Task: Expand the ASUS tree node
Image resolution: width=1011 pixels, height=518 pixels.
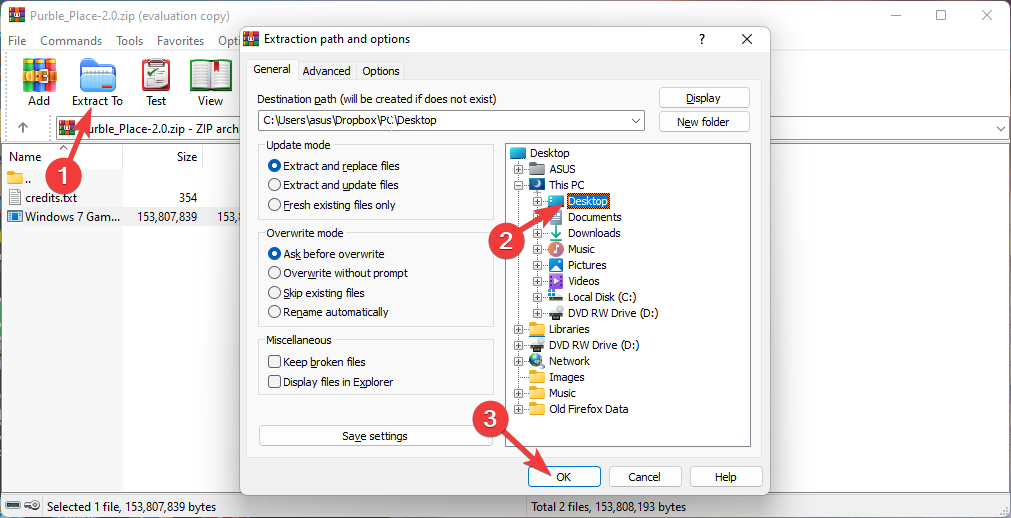Action: (518, 169)
